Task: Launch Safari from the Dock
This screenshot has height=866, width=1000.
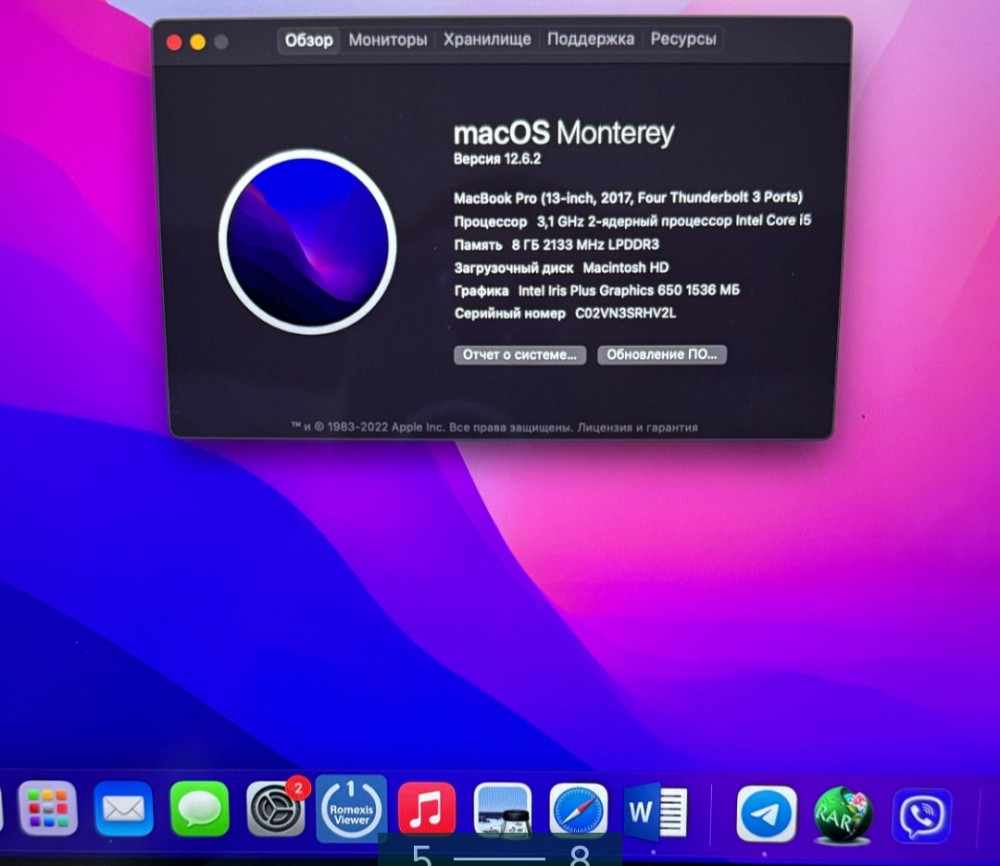Action: click(578, 811)
